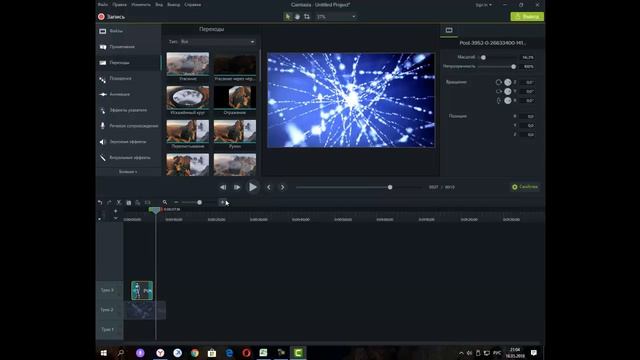Select the arrow edit mode tool above canvas

click(x=287, y=17)
